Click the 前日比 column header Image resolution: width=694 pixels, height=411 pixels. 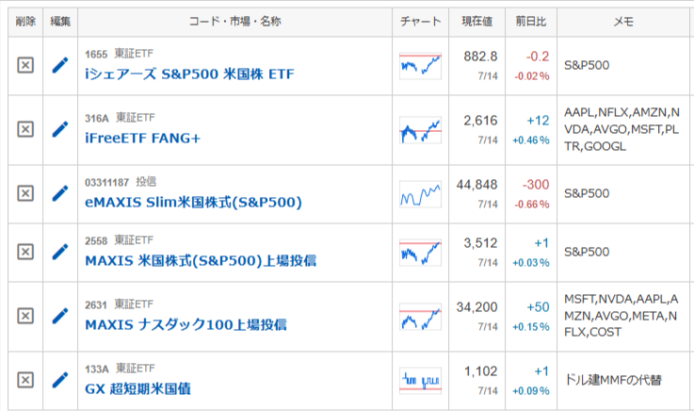point(531,21)
